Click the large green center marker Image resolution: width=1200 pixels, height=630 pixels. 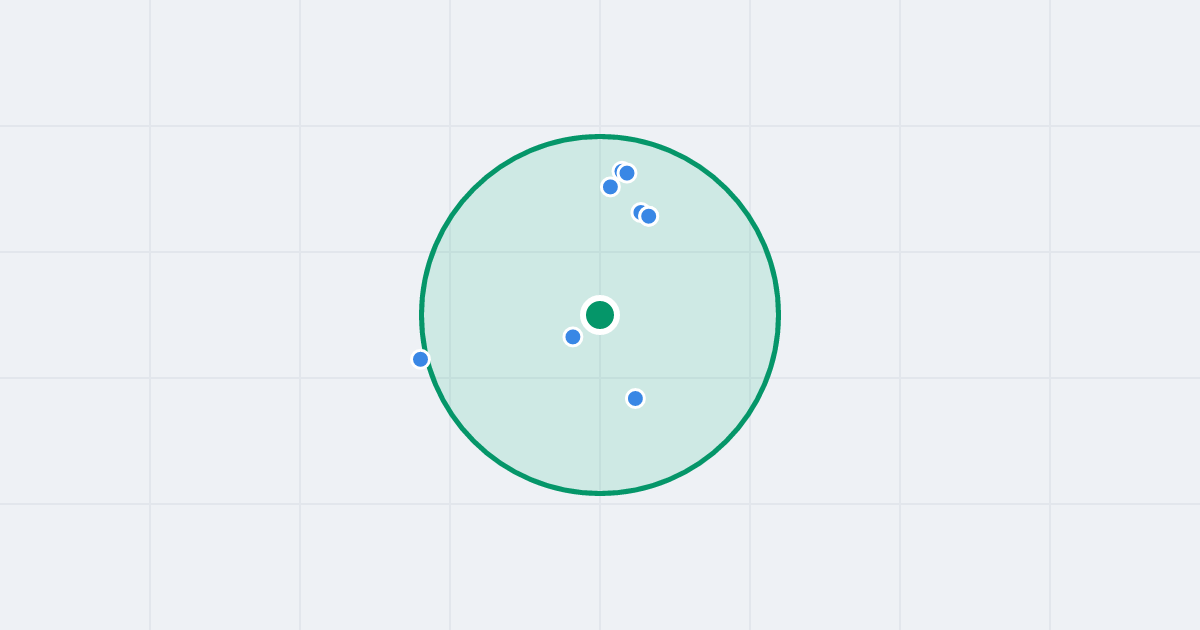pos(600,315)
